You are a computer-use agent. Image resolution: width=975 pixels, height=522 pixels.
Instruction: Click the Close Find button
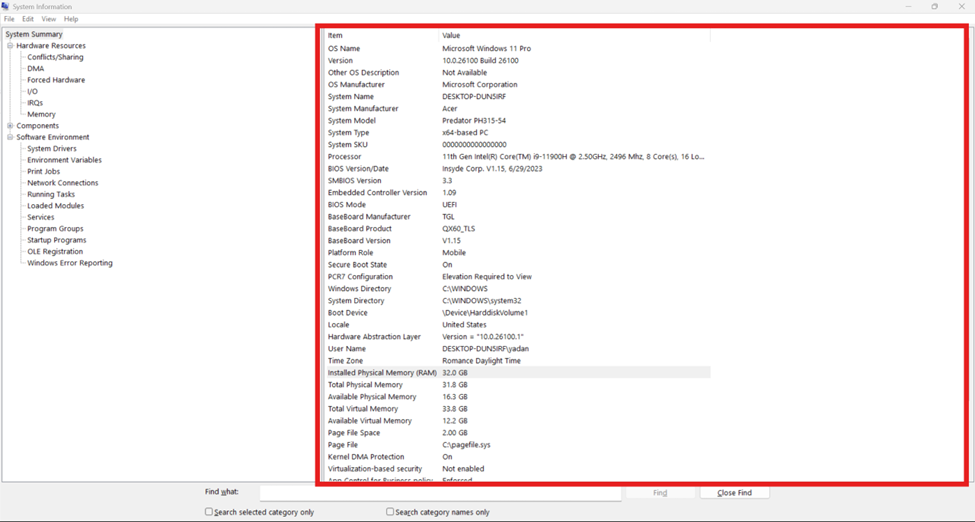tap(734, 493)
